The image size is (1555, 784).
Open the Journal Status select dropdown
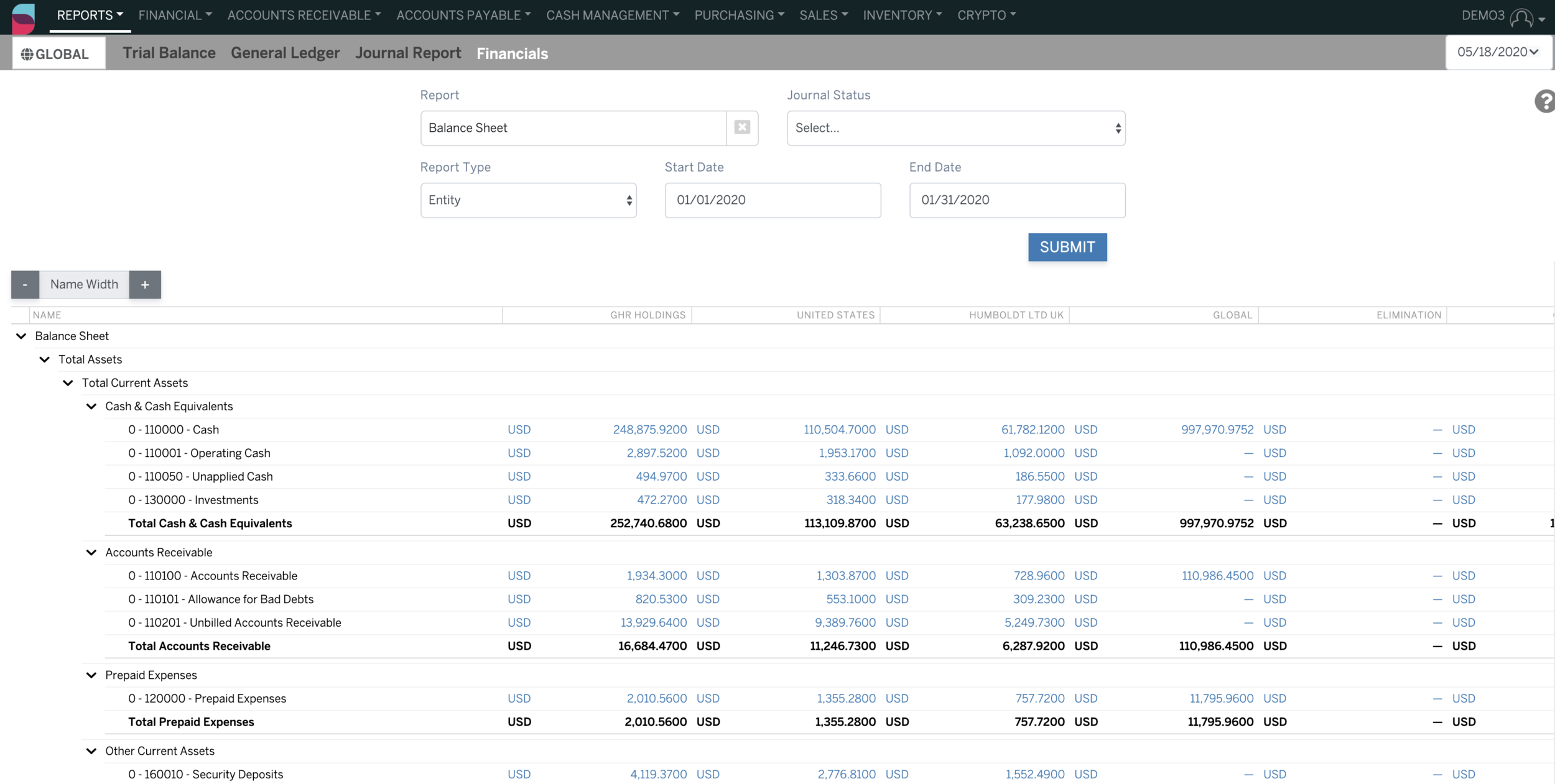coord(956,128)
